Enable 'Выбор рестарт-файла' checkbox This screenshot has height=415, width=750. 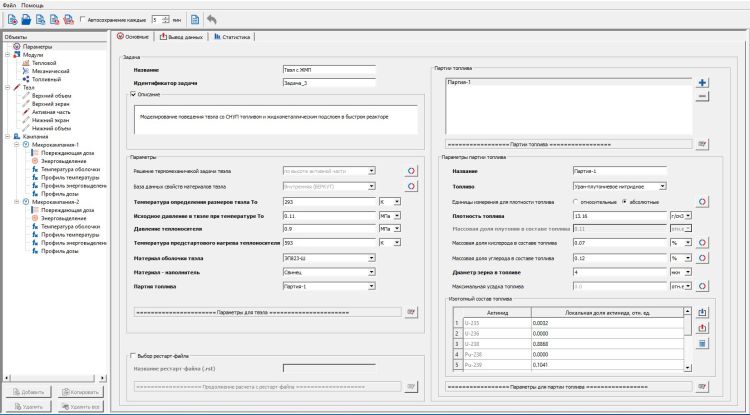click(x=133, y=356)
